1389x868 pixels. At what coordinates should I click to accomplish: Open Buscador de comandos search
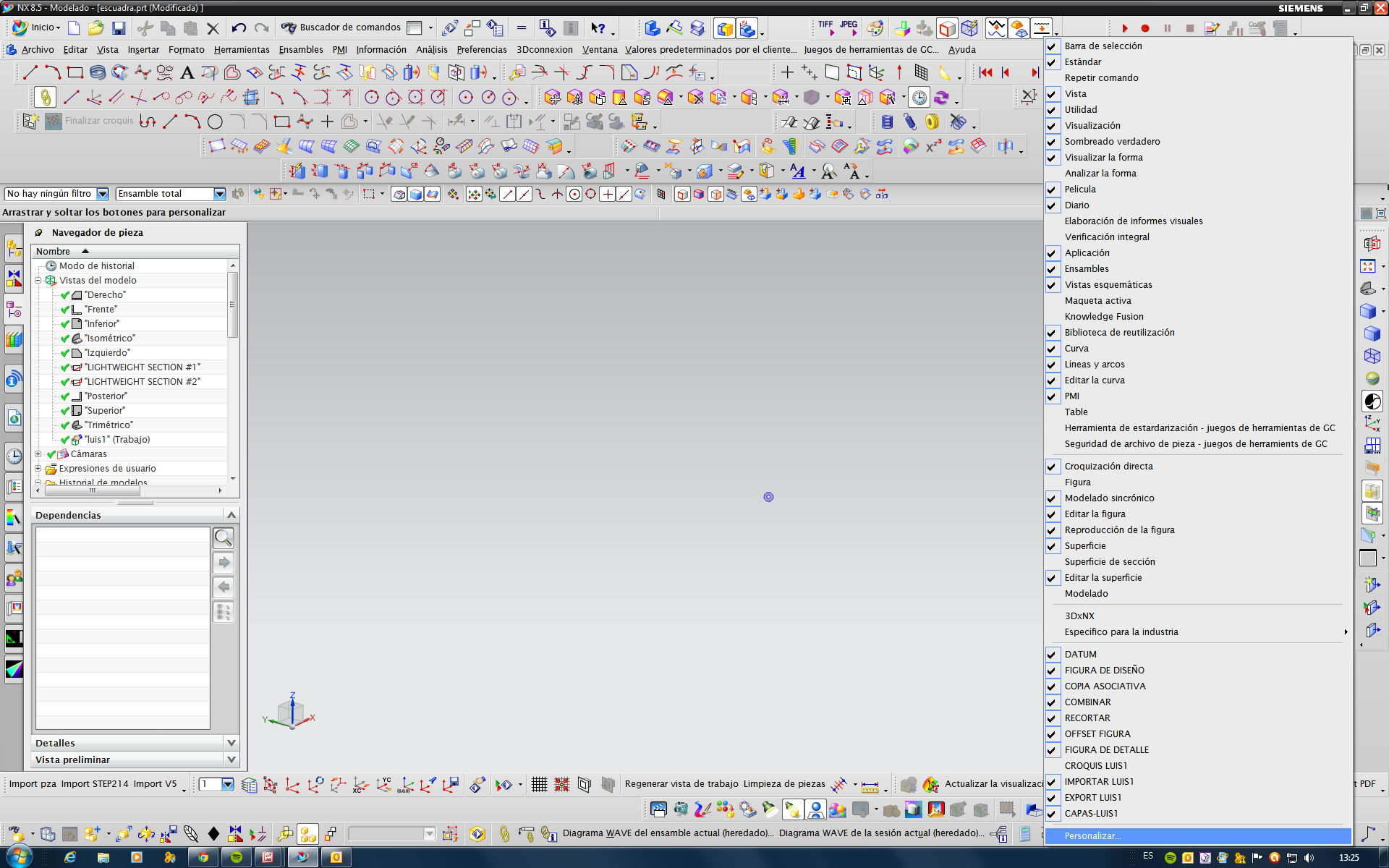tap(341, 27)
